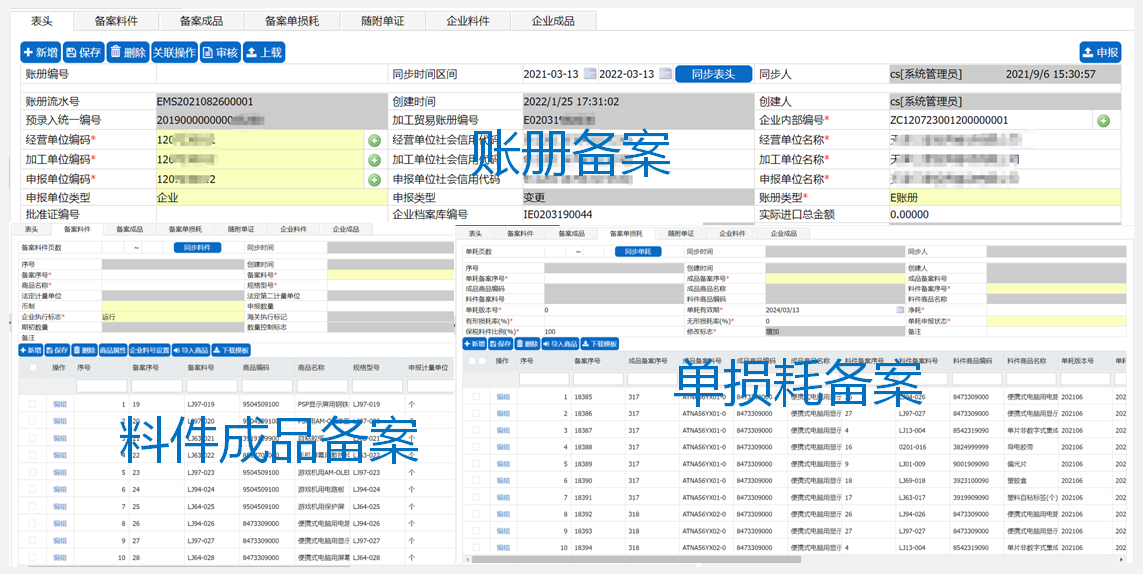Click 下载模板 in the 备案料件 panel toolbar
This screenshot has width=1143, height=574.
(x=230, y=350)
